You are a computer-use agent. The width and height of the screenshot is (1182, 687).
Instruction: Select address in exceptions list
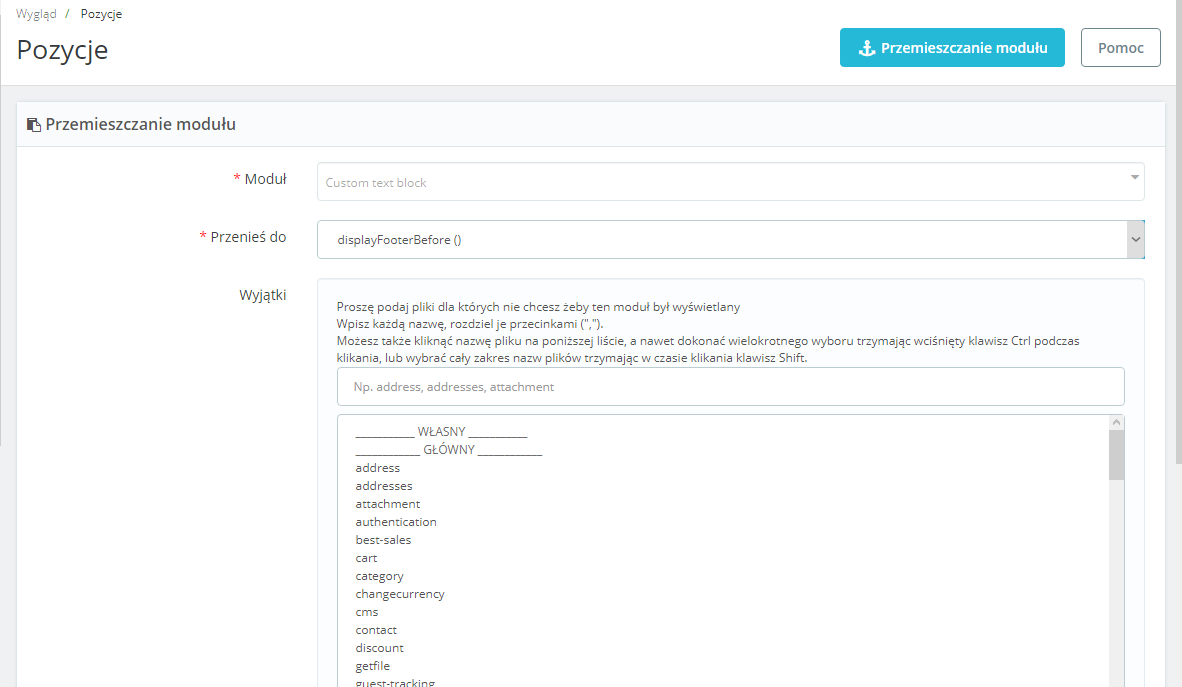(x=378, y=468)
